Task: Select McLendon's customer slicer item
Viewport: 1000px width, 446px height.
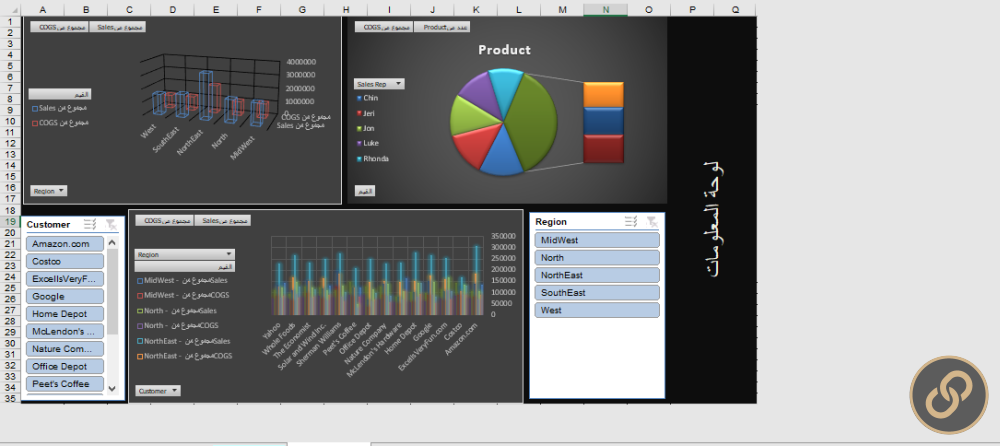Action: click(x=65, y=331)
